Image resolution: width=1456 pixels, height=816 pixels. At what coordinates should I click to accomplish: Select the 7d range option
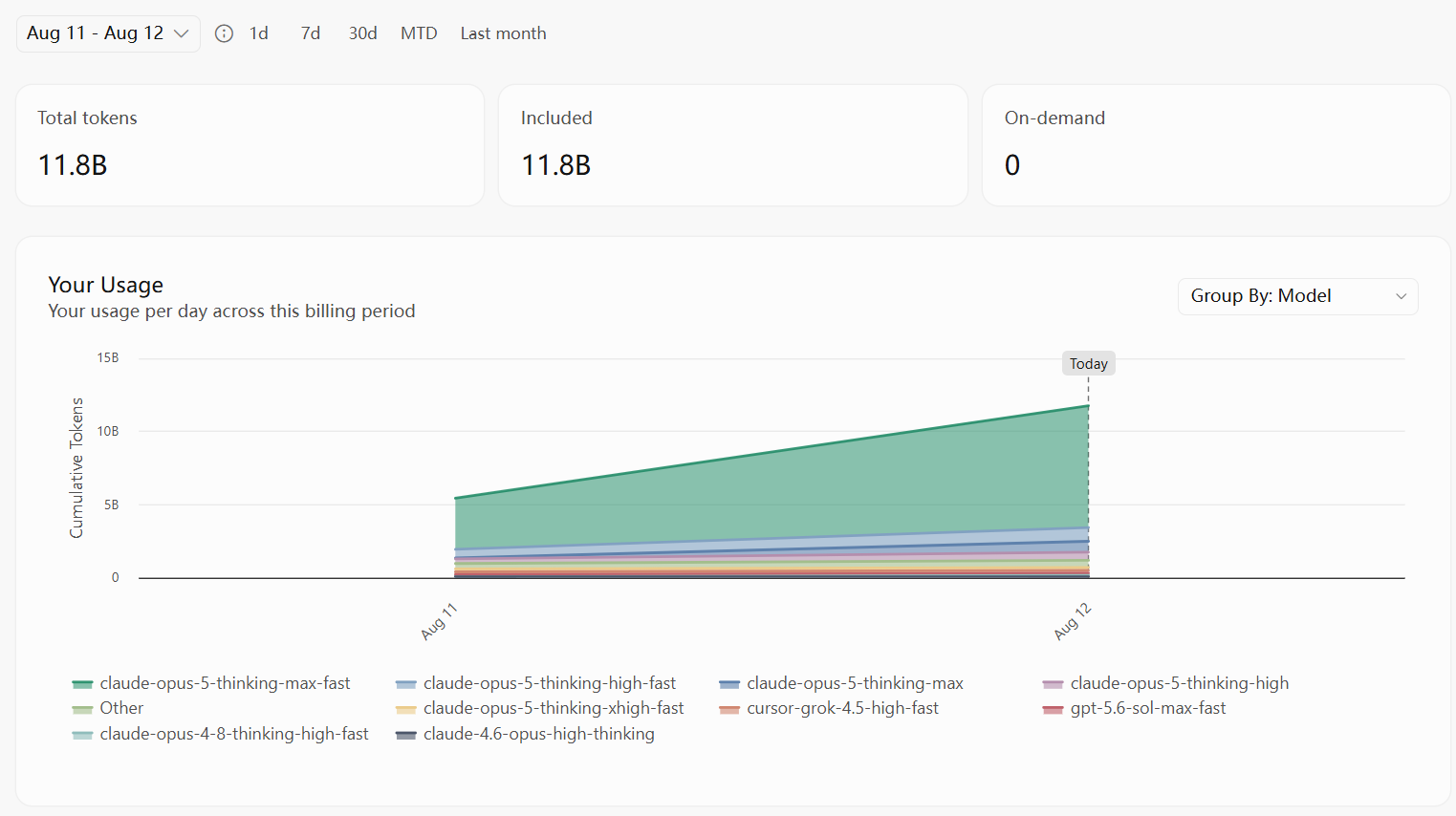click(310, 33)
